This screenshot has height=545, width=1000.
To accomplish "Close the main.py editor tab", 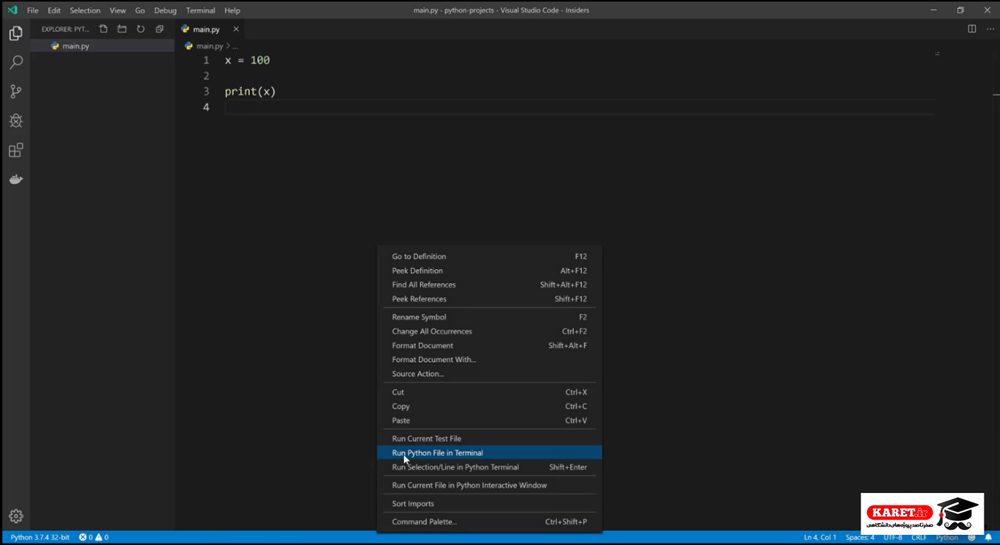I will 236,29.
